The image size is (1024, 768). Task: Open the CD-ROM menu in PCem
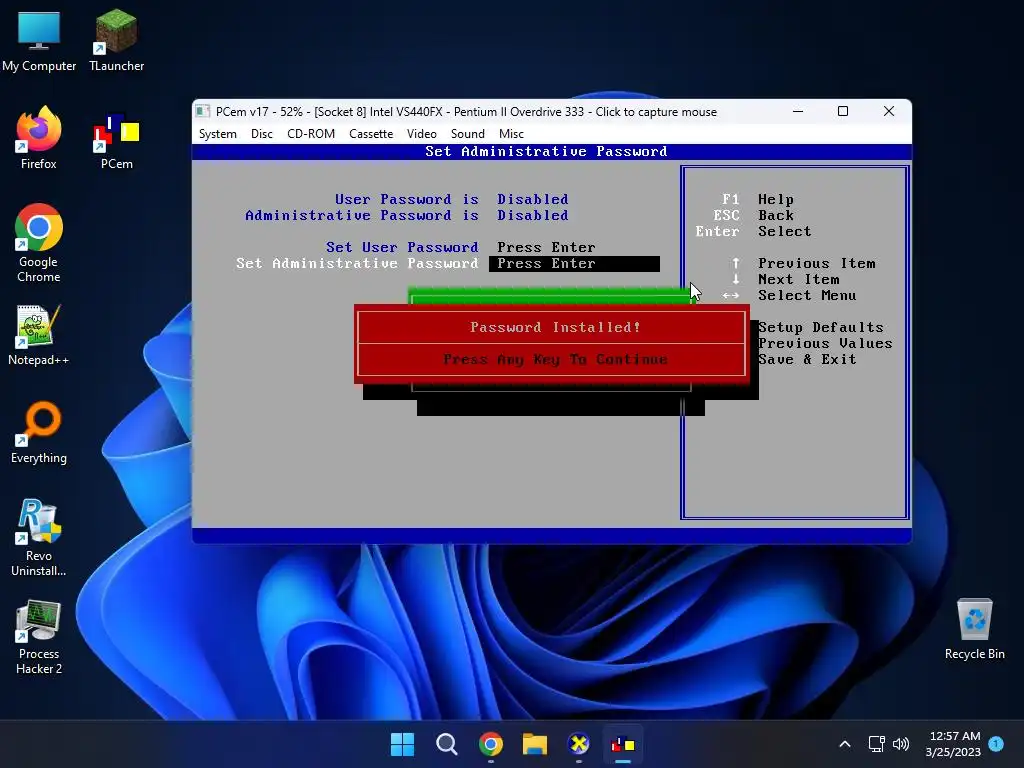pos(311,134)
